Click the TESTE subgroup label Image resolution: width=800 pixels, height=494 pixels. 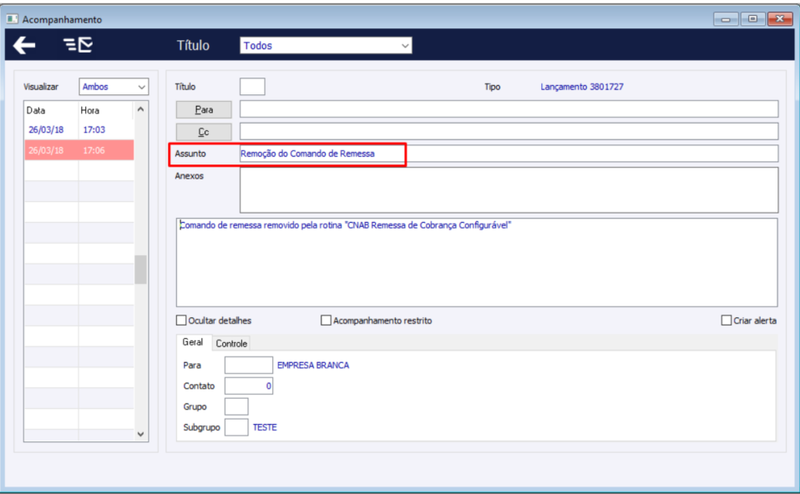265,427
